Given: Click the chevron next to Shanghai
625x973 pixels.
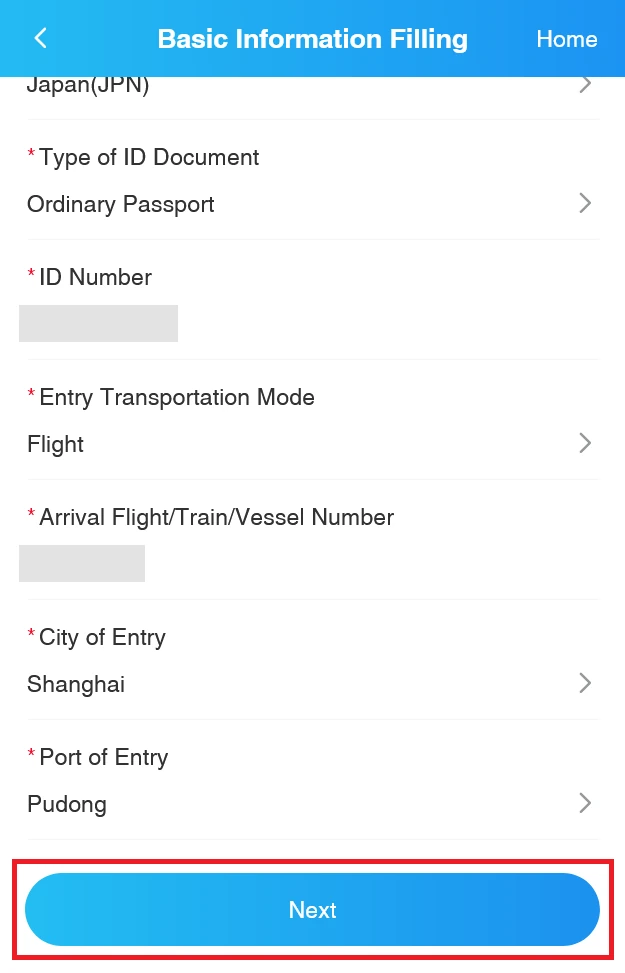Looking at the screenshot, I should [x=586, y=684].
